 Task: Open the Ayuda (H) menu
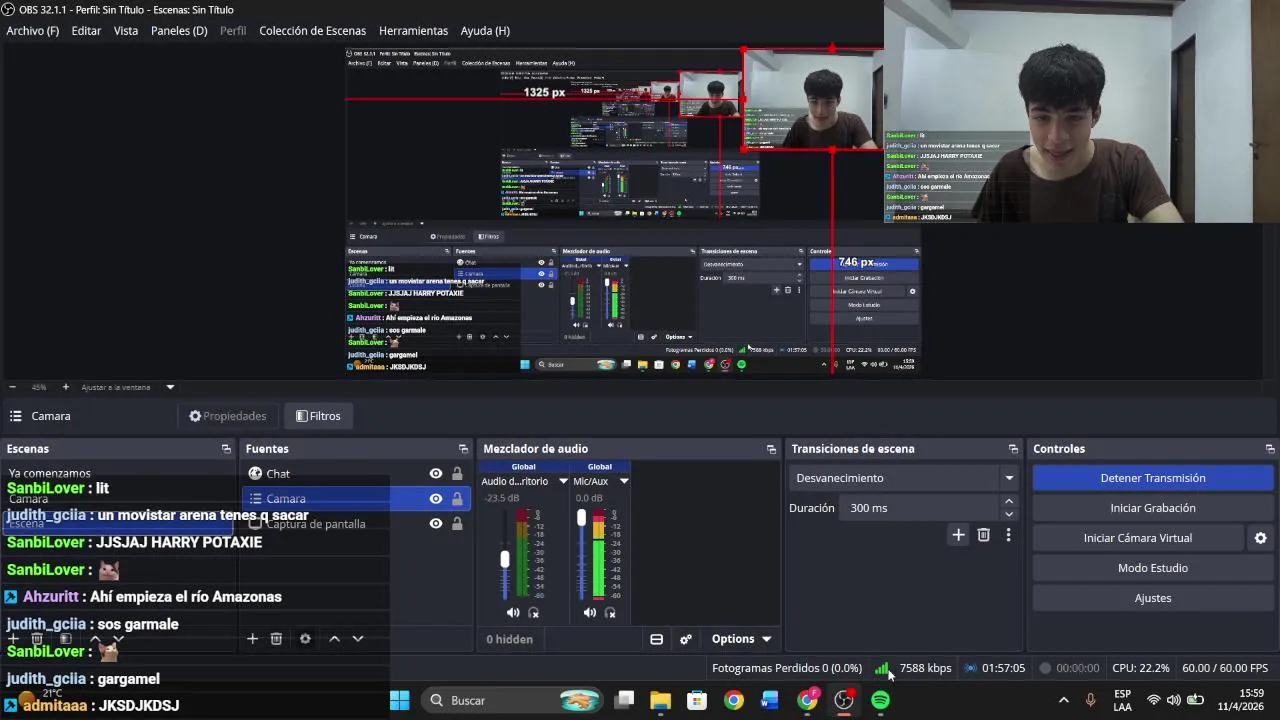(485, 31)
